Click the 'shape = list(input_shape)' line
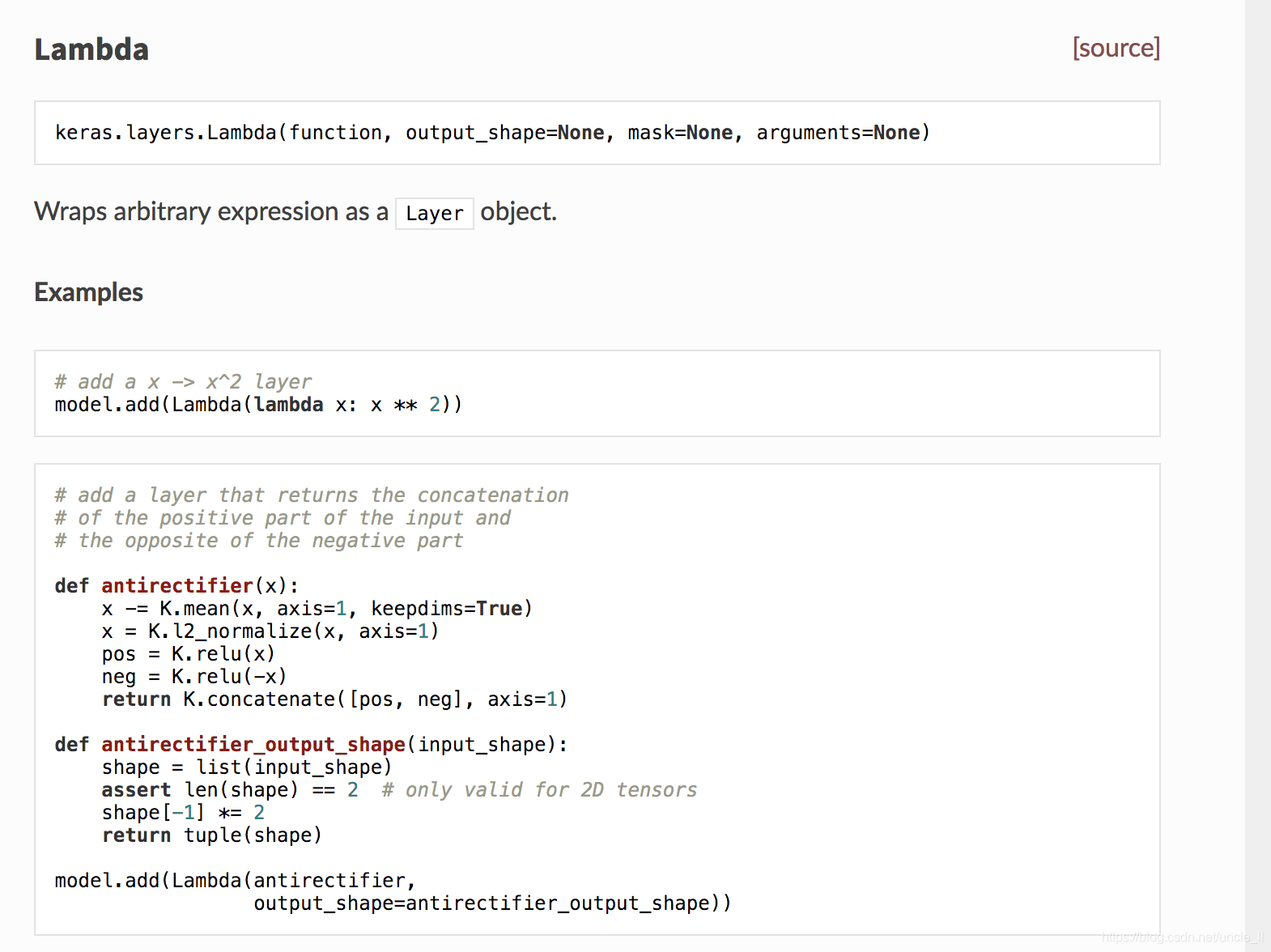The image size is (1271, 952). [x=247, y=767]
